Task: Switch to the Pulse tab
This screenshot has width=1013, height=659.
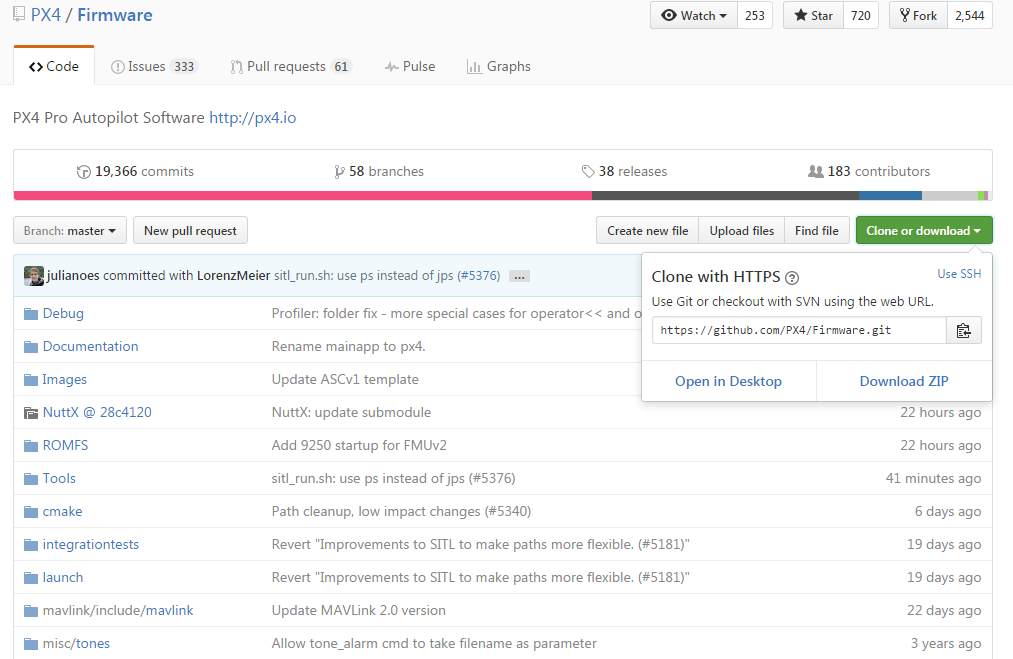Action: 410,67
